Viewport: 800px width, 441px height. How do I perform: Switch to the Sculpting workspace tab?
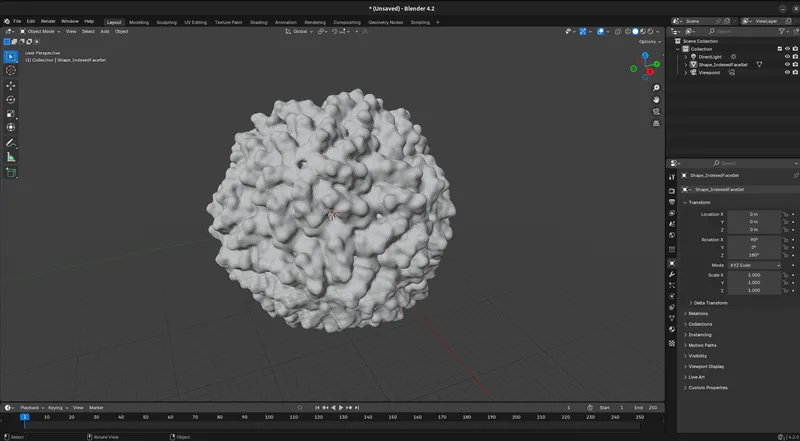[166, 22]
